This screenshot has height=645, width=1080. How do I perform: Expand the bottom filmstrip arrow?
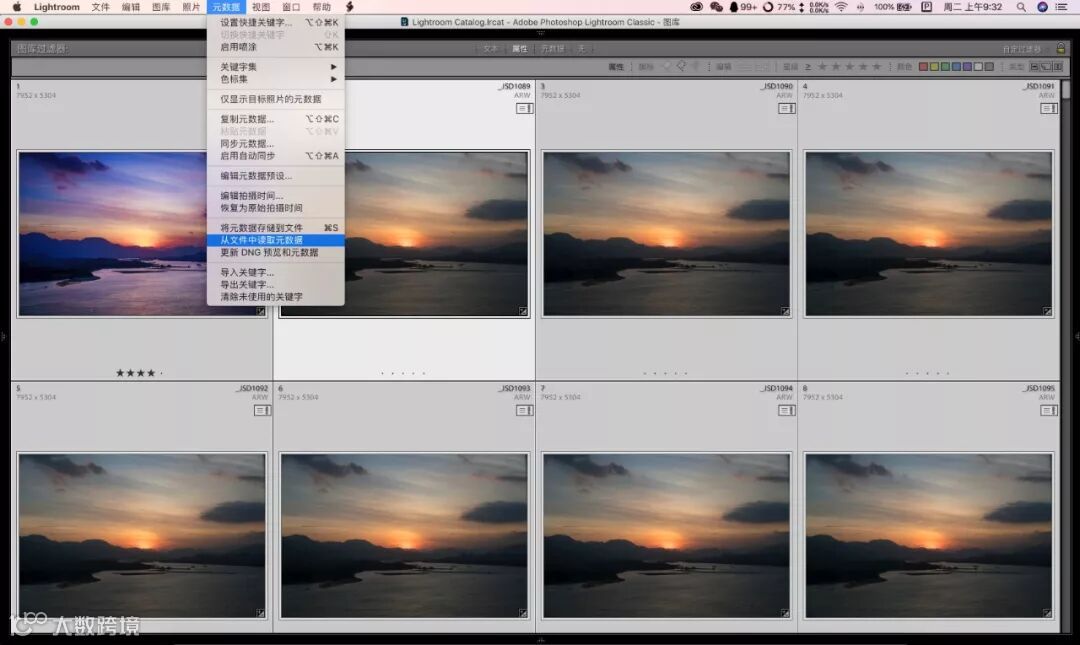click(541, 639)
